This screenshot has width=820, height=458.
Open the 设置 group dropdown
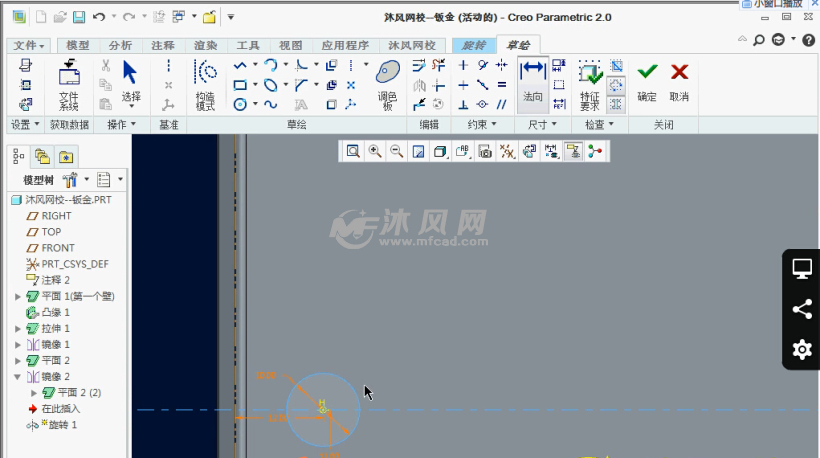click(25, 124)
